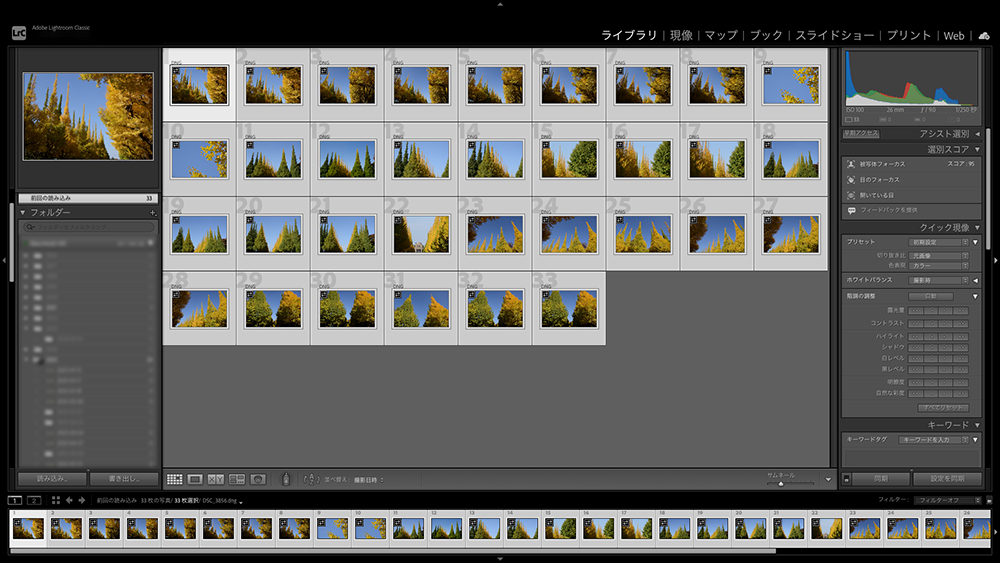Toggle filter lock switch at filmstrip right
The width and height of the screenshot is (1000, 563).
click(989, 501)
